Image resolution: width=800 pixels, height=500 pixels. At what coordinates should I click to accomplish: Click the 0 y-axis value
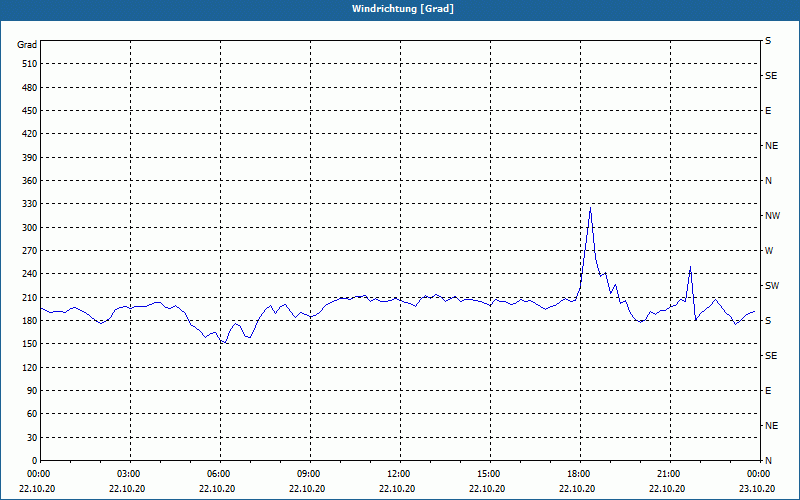pyautogui.click(x=35, y=461)
